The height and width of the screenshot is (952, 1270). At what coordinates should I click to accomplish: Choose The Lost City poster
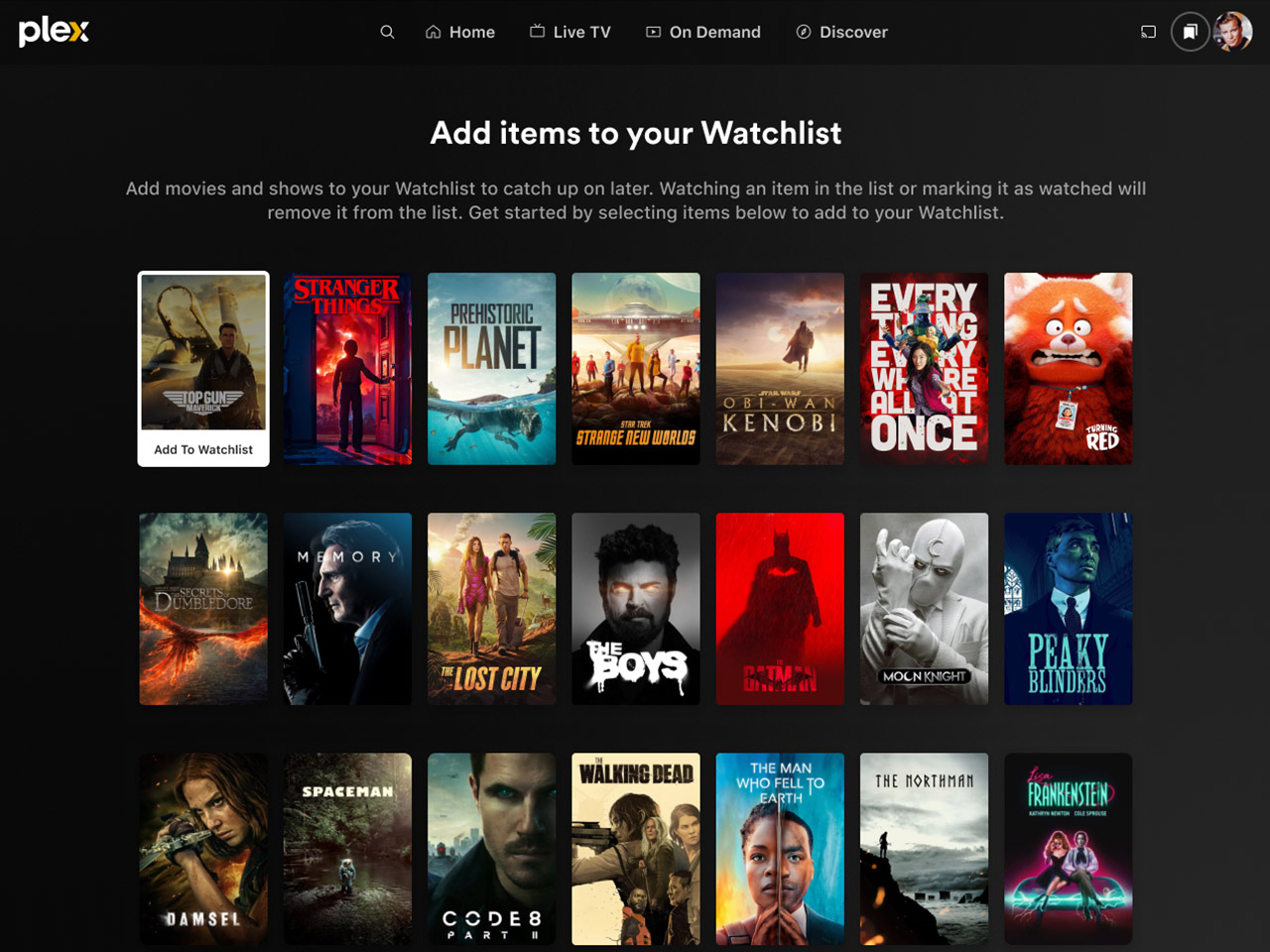coord(491,609)
